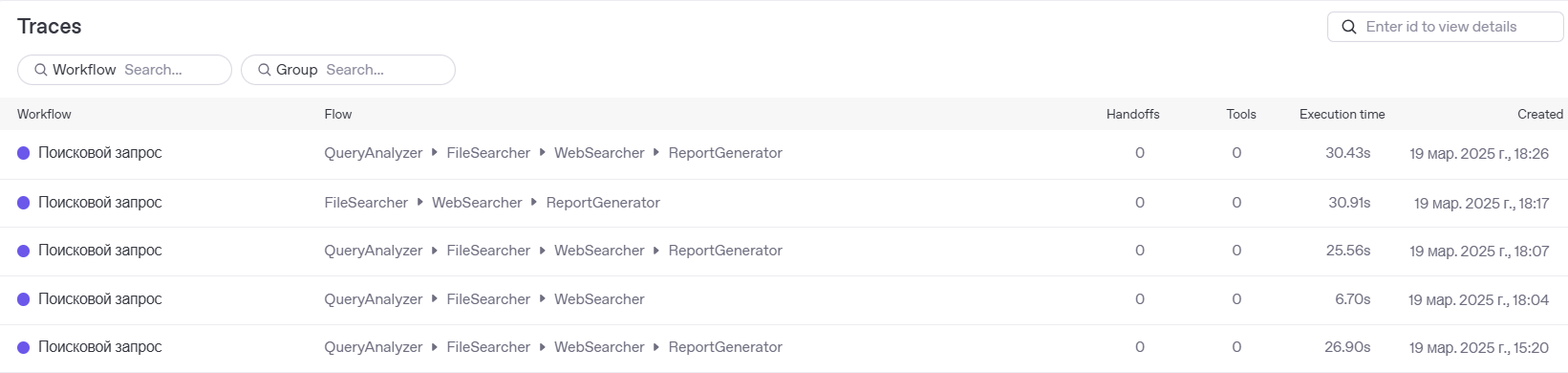Click the Handoffs column header
The height and width of the screenshot is (373, 1568).
tap(1133, 114)
